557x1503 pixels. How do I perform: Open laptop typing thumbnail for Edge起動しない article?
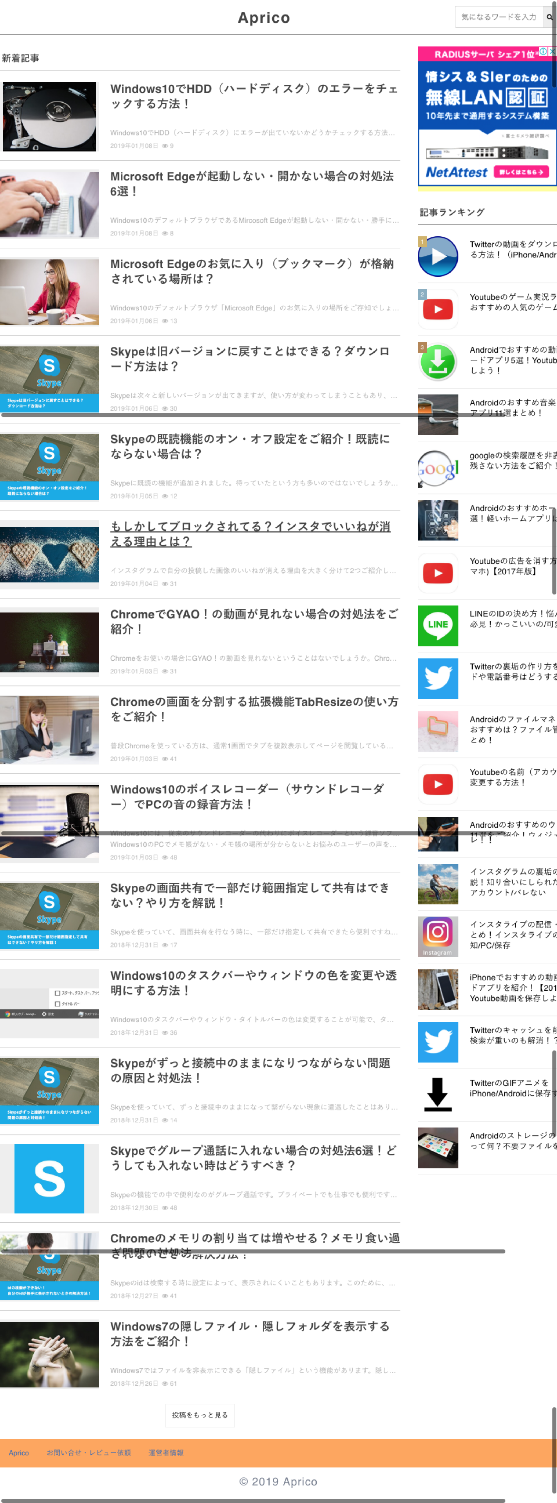(49, 204)
